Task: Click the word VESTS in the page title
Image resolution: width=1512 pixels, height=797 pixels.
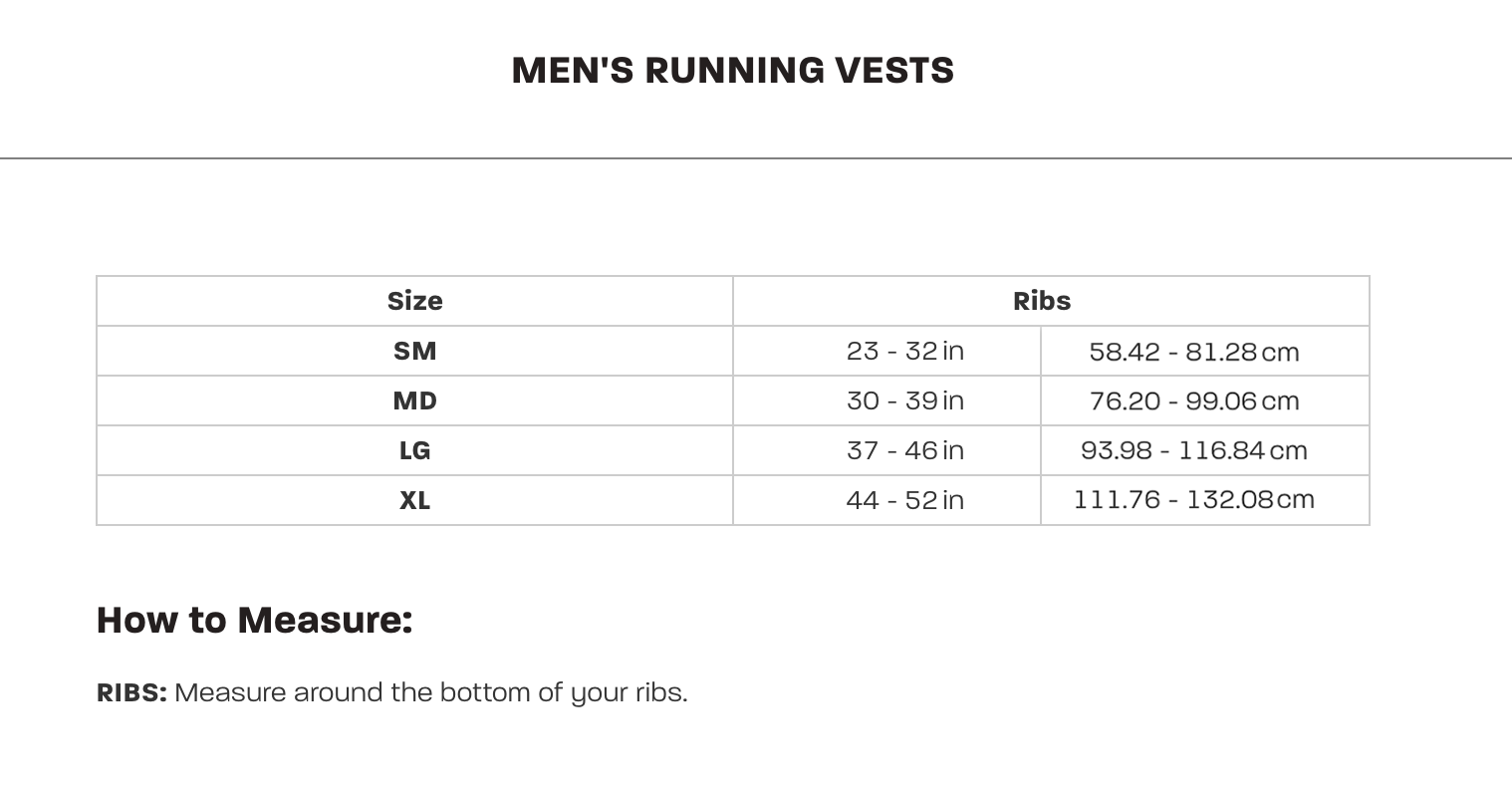Action: coord(894,71)
